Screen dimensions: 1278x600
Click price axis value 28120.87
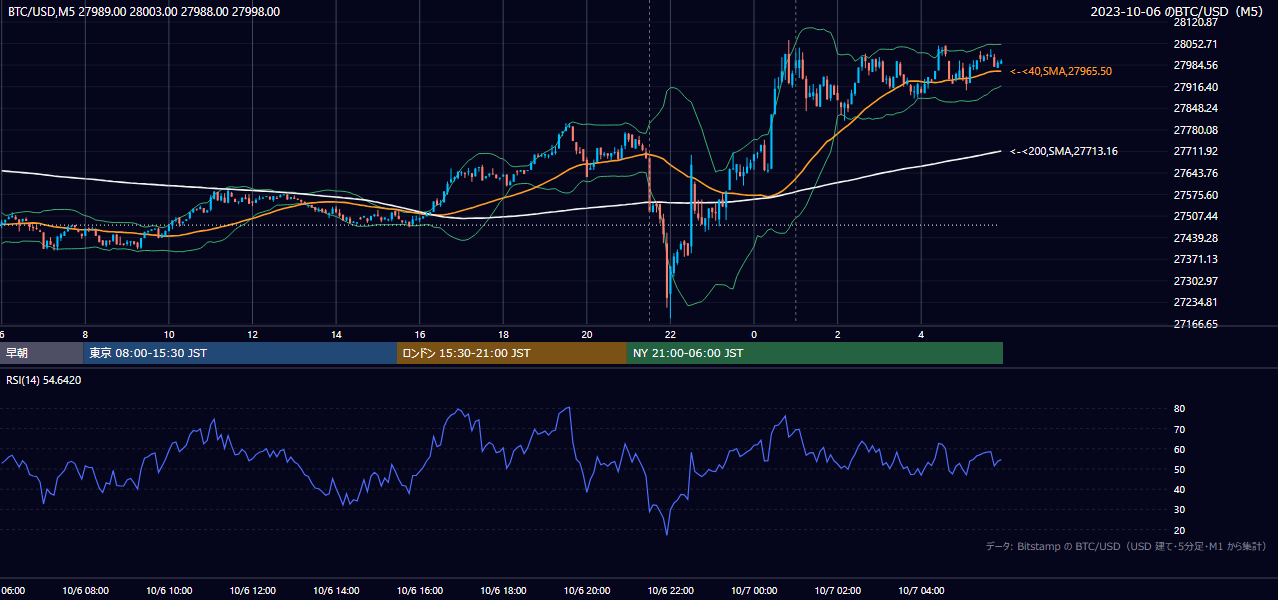tap(1195, 22)
